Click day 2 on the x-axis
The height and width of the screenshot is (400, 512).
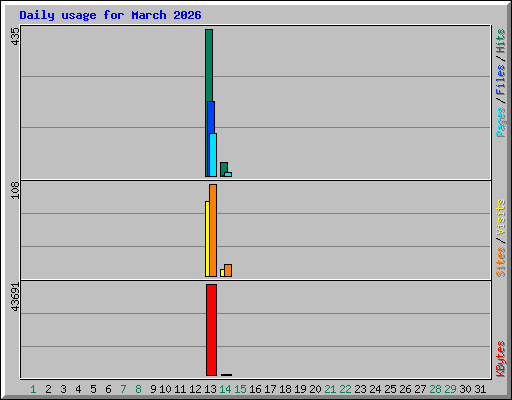(x=48, y=389)
